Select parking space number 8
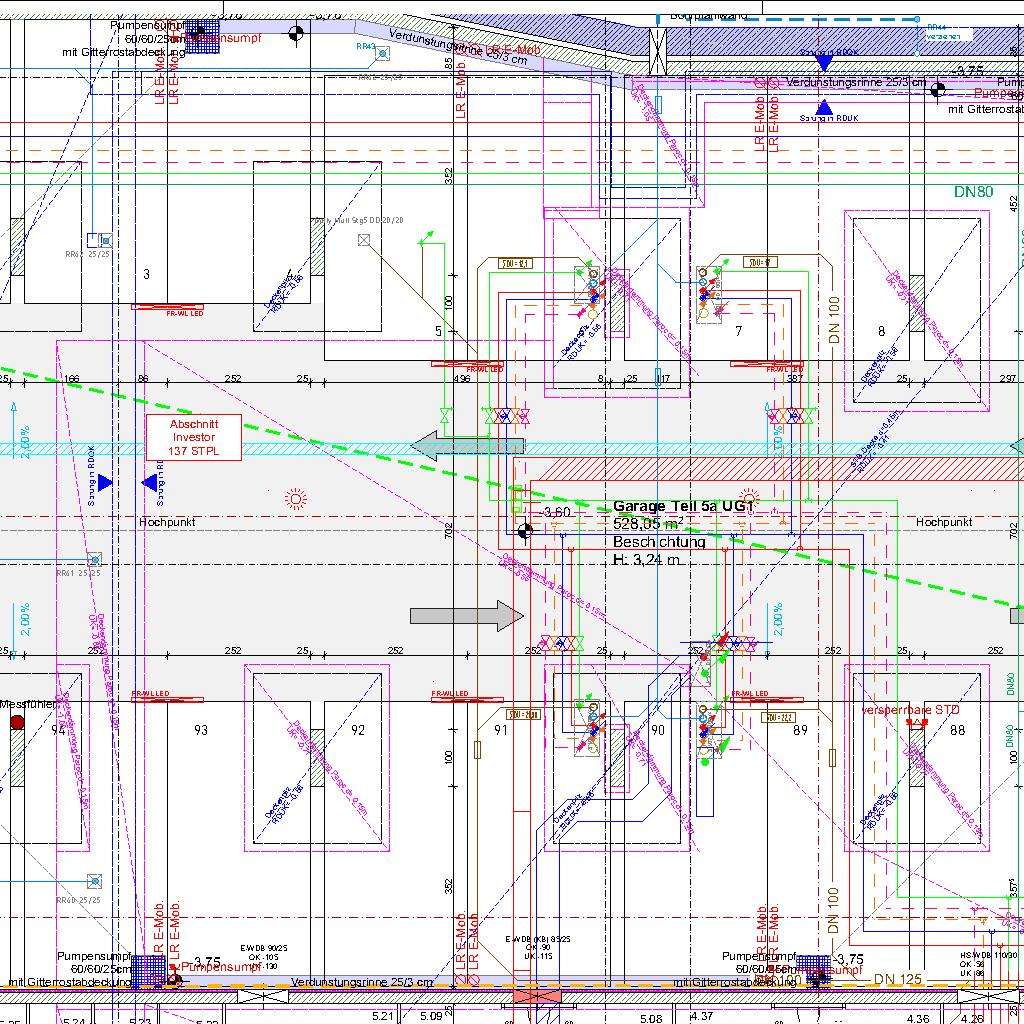 (x=881, y=331)
